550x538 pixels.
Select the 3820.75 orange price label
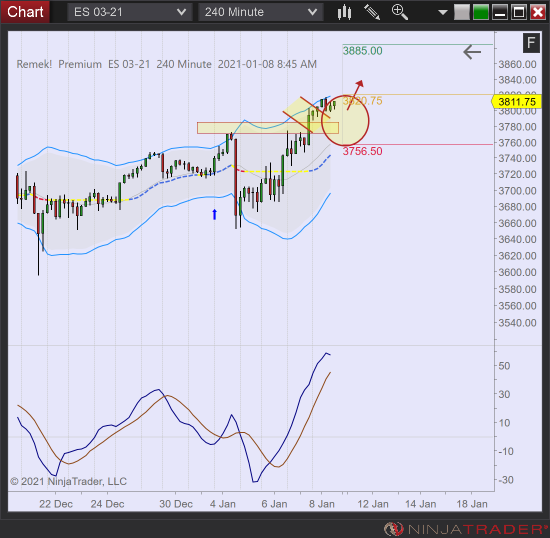point(362,101)
